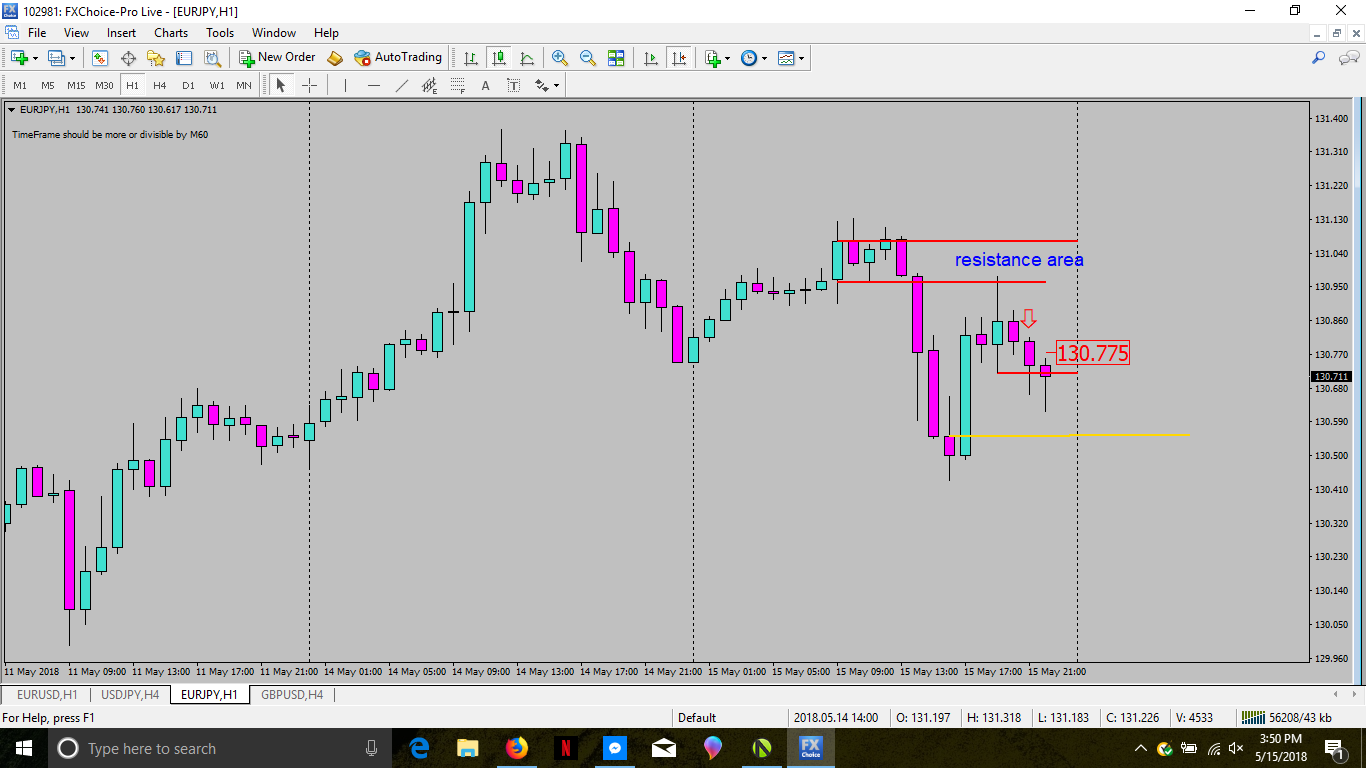Open the Charts menu
The height and width of the screenshot is (768, 1366).
click(x=171, y=33)
